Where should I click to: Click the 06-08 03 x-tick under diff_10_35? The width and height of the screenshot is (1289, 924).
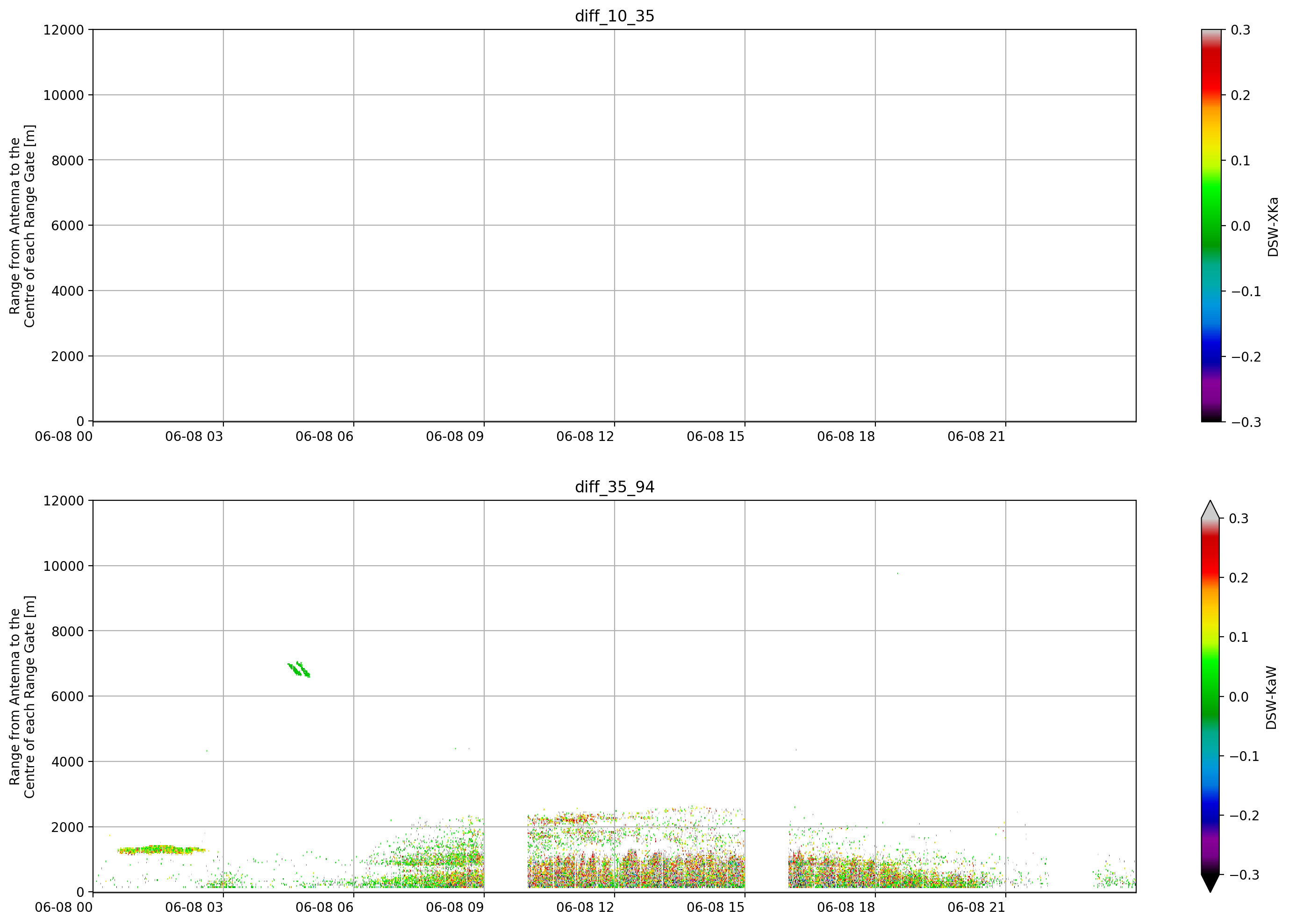(x=194, y=436)
